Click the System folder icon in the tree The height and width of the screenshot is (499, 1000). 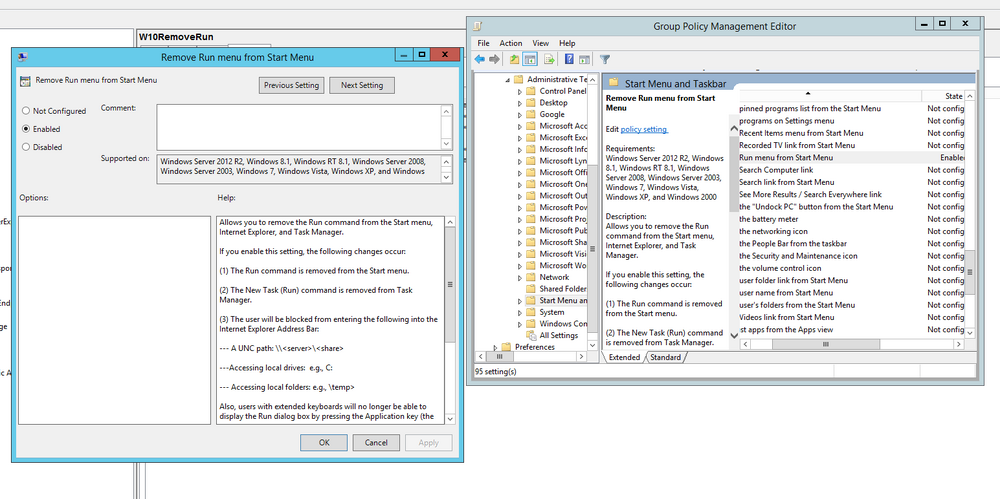coord(530,312)
